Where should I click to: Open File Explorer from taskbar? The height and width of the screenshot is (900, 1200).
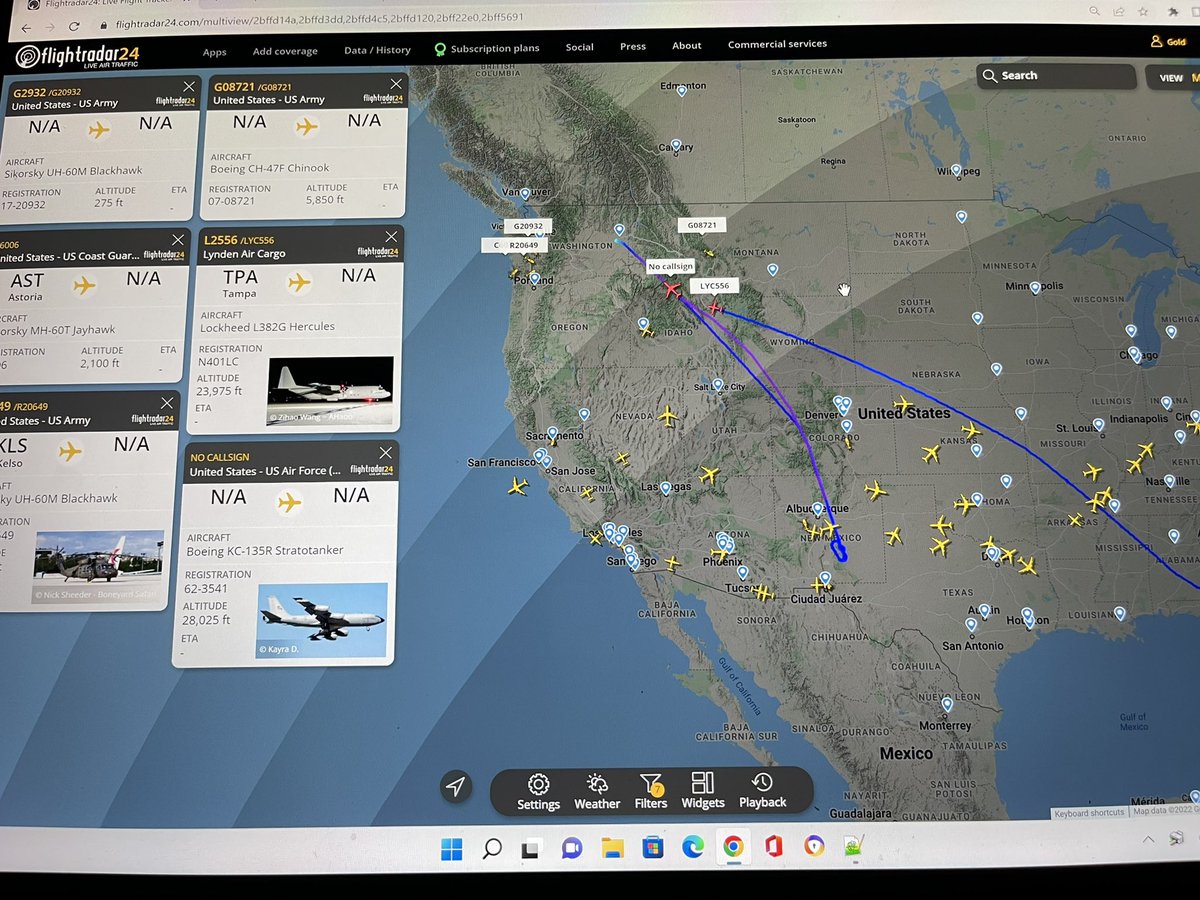(x=612, y=848)
